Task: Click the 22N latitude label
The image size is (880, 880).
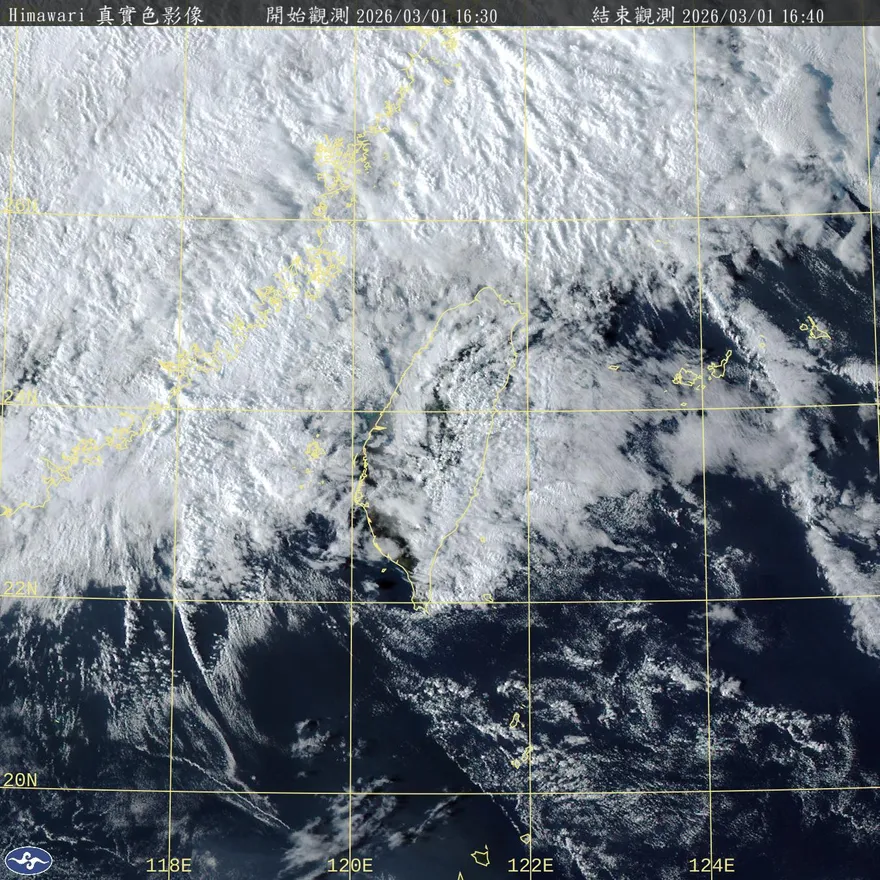Action: [20, 589]
